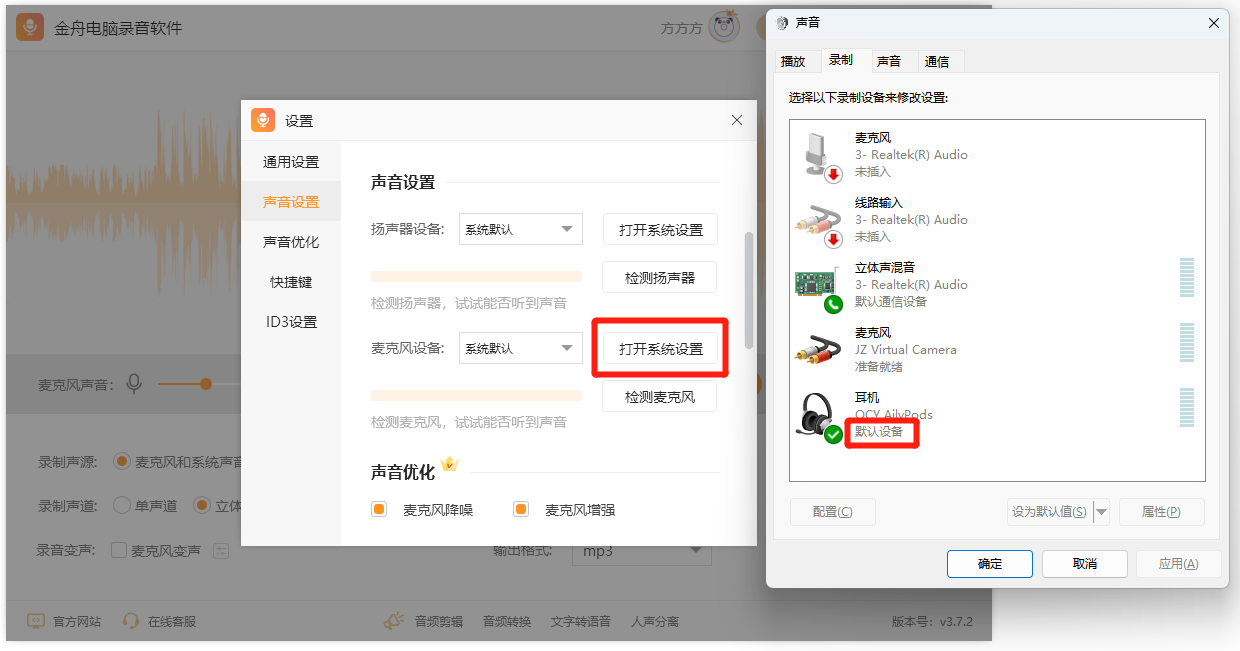Image resolution: width=1240 pixels, height=651 pixels.
Task: Open 通用设置 in settings sidebar
Action: [291, 162]
